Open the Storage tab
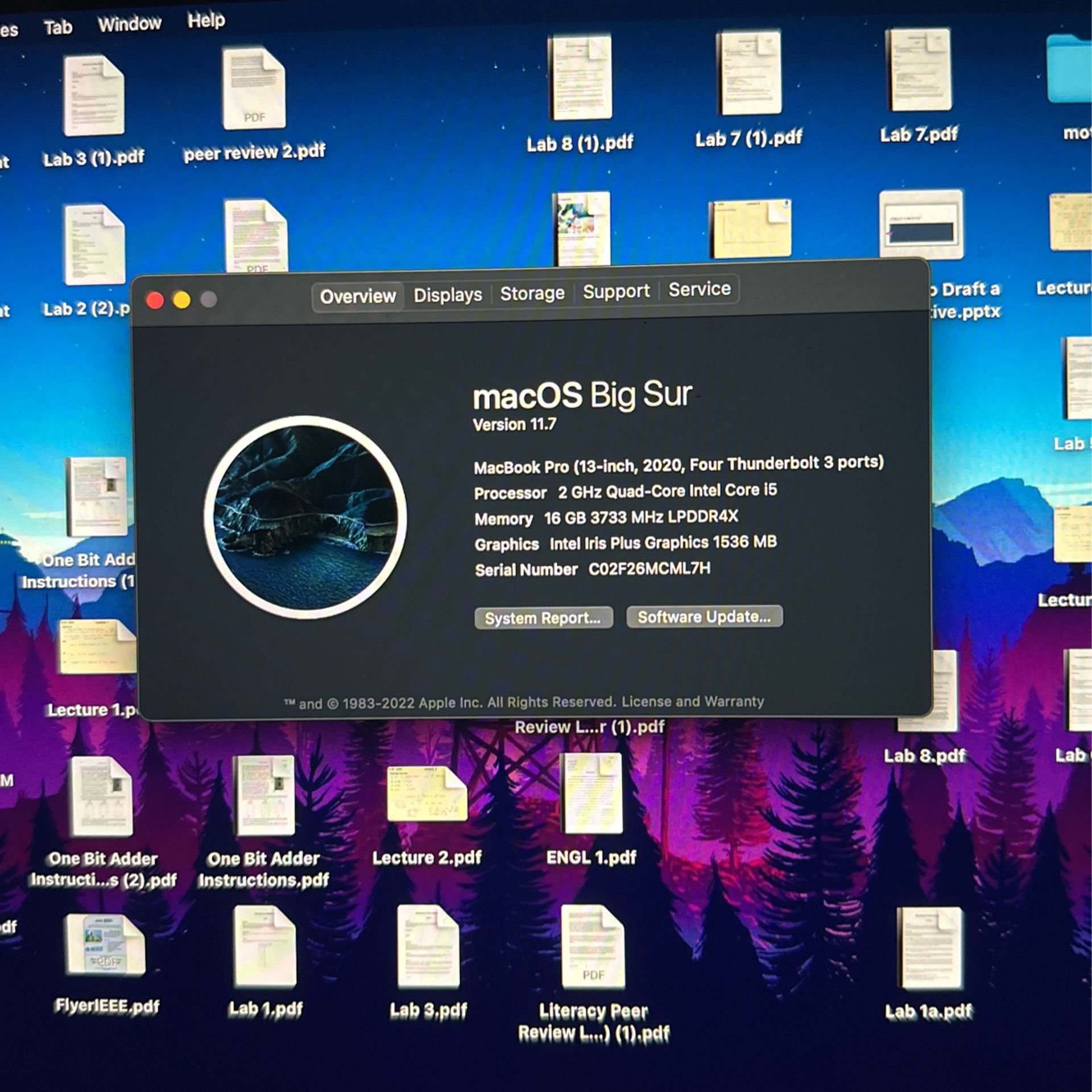 [532, 293]
